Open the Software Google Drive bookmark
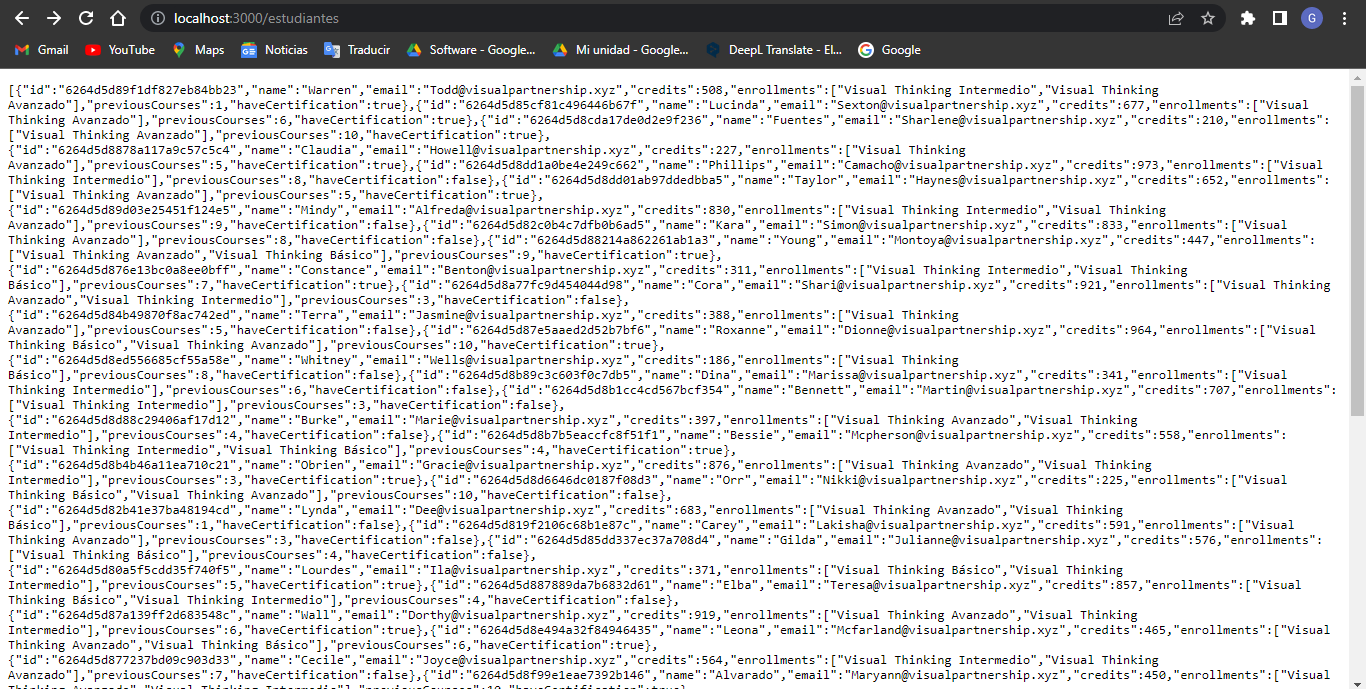Viewport: 1366px width, 689px height. (471, 50)
